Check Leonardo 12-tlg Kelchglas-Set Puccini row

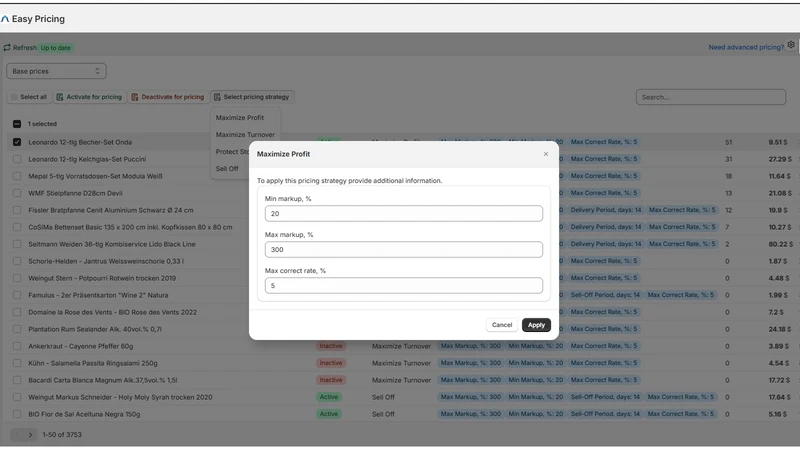(x=17, y=159)
